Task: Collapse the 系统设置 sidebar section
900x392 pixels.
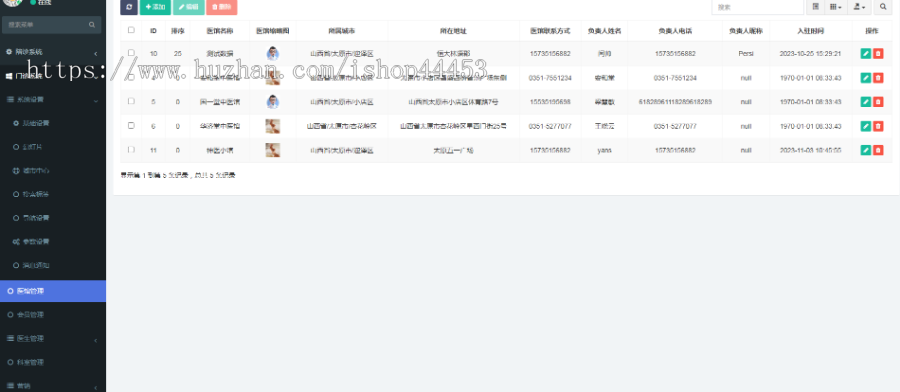Action: click(x=53, y=99)
